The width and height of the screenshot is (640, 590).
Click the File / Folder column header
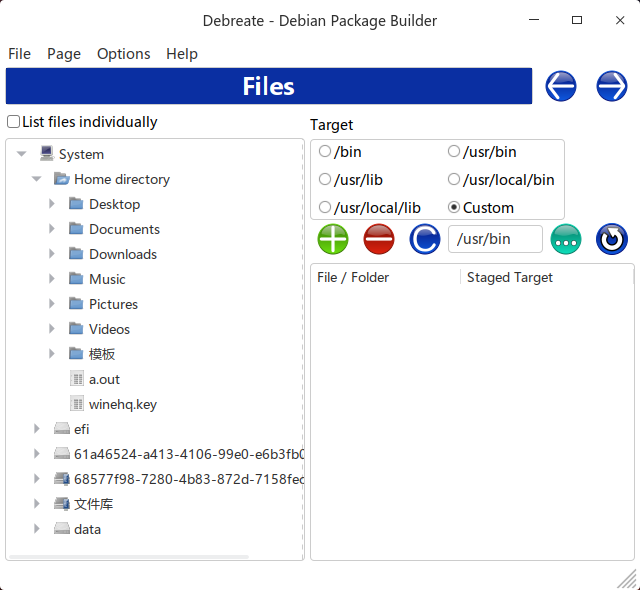click(x=353, y=277)
